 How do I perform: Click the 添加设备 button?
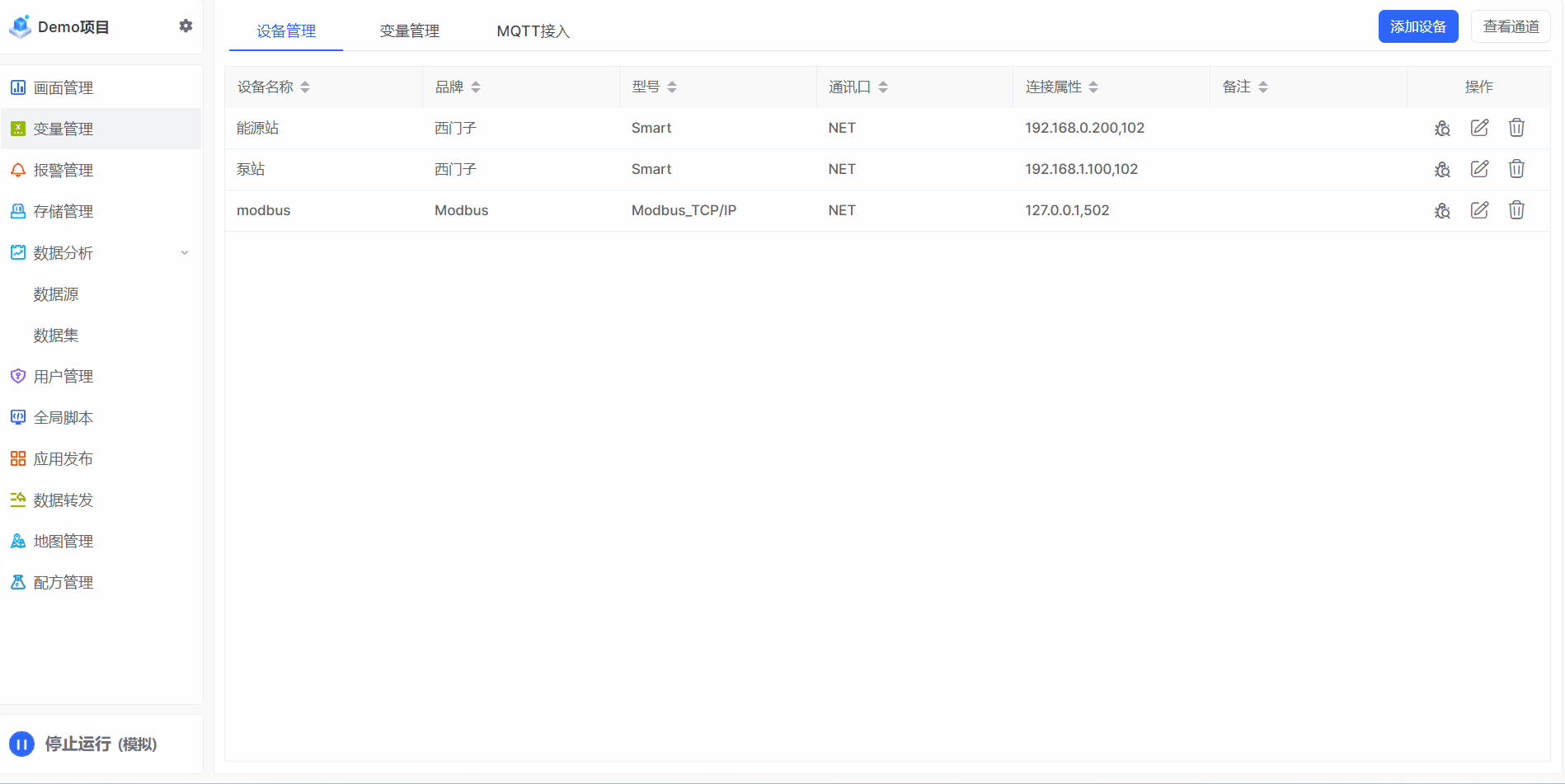coord(1418,26)
